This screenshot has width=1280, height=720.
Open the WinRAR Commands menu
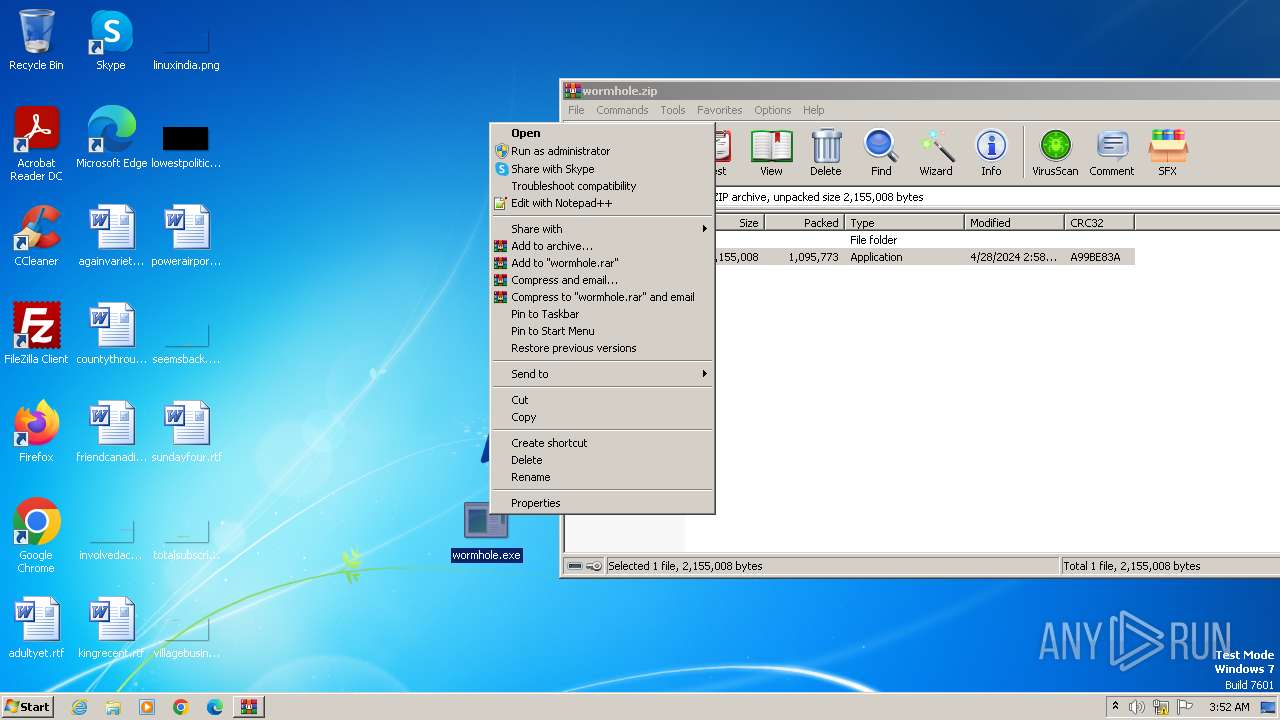[622, 110]
